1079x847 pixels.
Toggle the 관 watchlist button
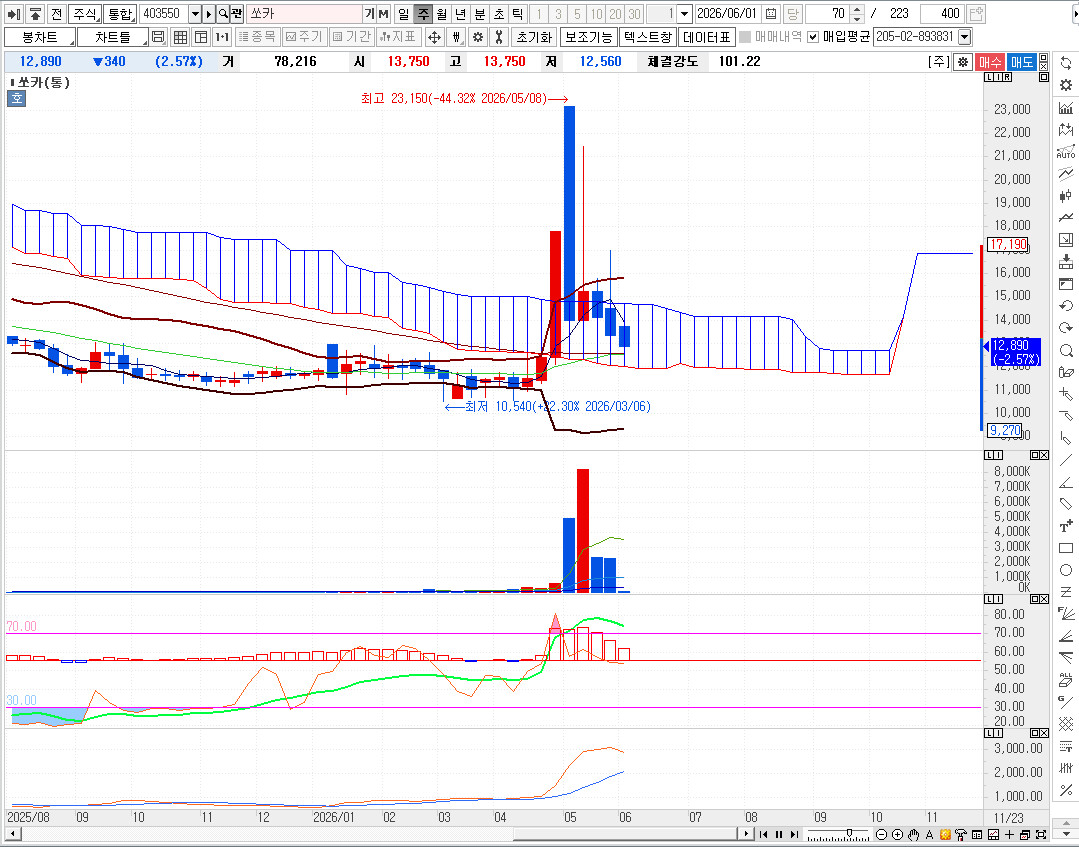point(236,14)
